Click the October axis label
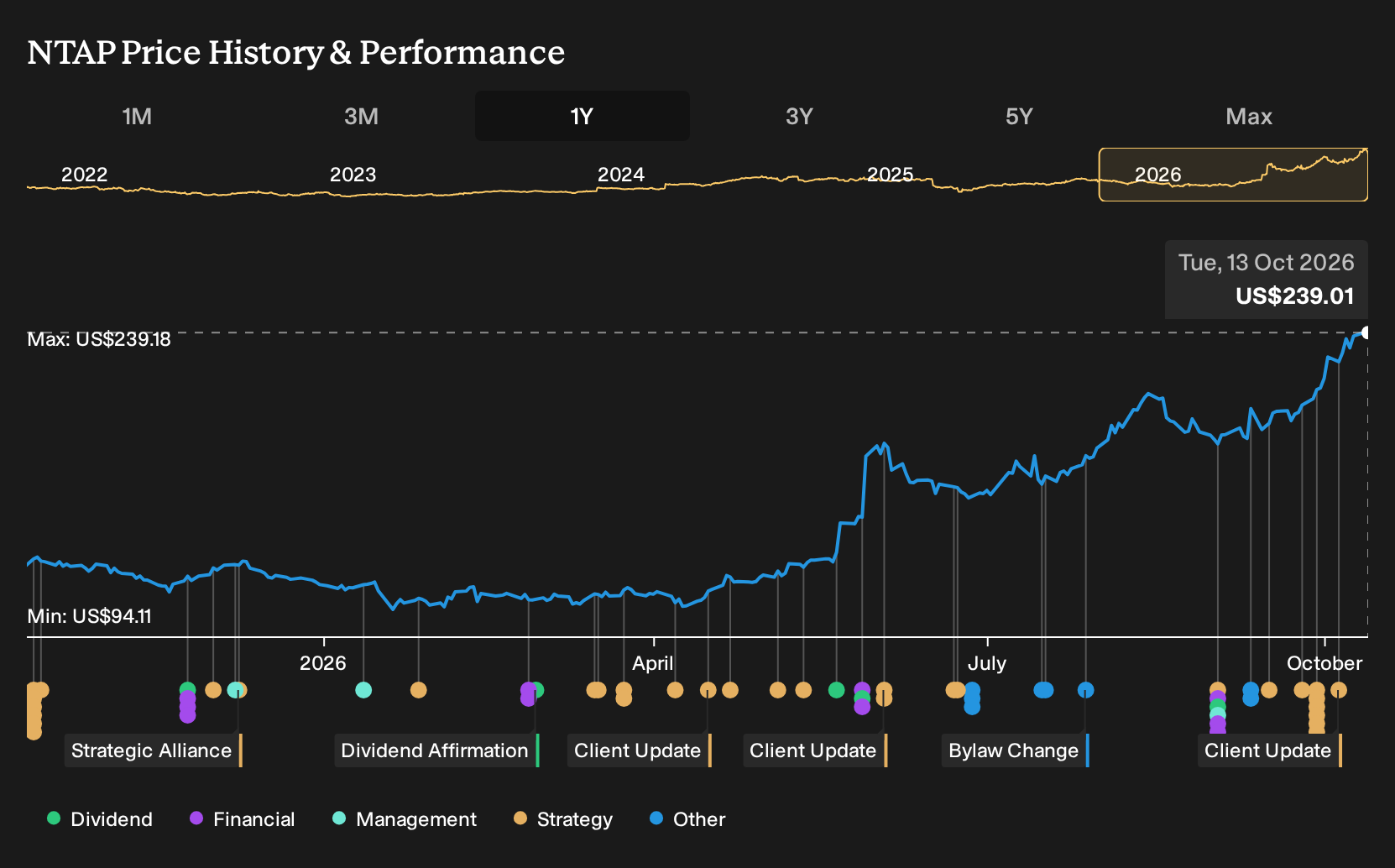This screenshot has width=1395, height=868. (x=1324, y=663)
